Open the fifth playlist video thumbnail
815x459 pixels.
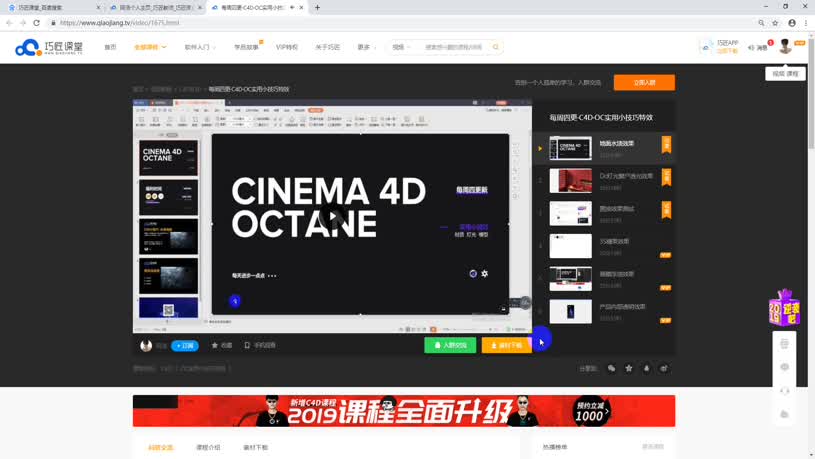pyautogui.click(x=570, y=279)
